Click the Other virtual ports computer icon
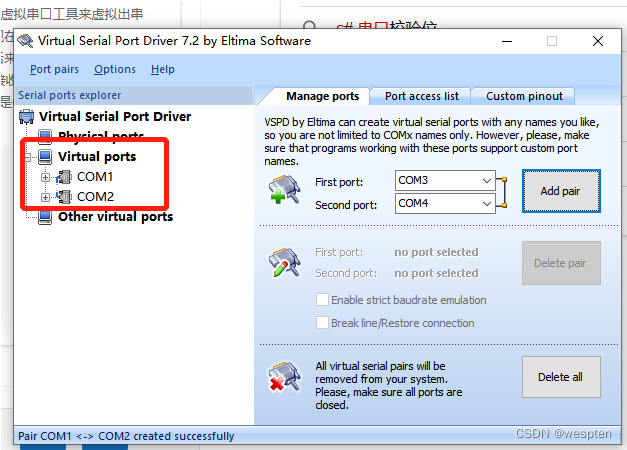This screenshot has height=450, width=627. click(x=45, y=217)
